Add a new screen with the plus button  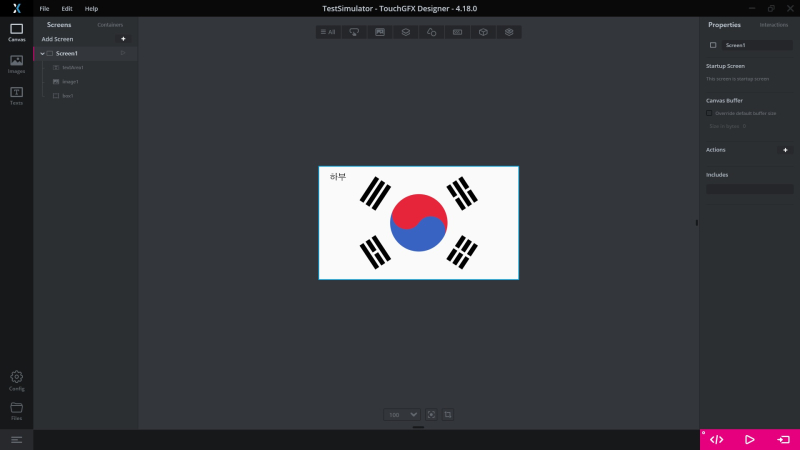123,39
